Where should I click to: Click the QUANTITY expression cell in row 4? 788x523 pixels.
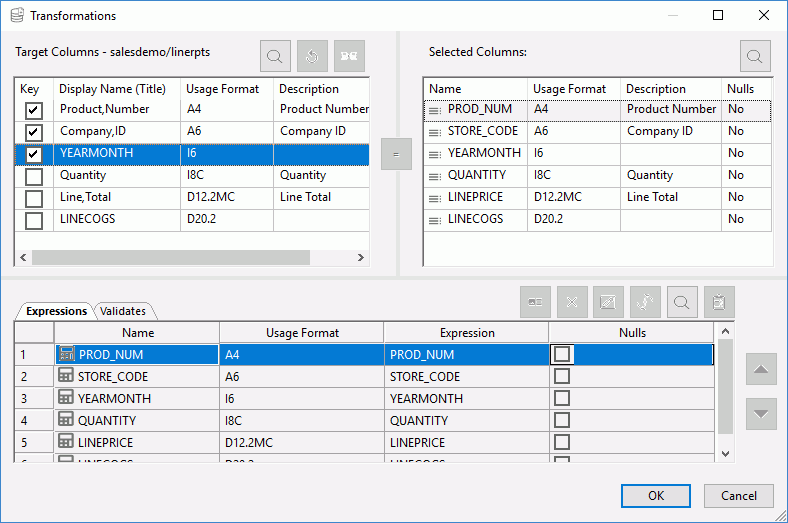tap(466, 421)
